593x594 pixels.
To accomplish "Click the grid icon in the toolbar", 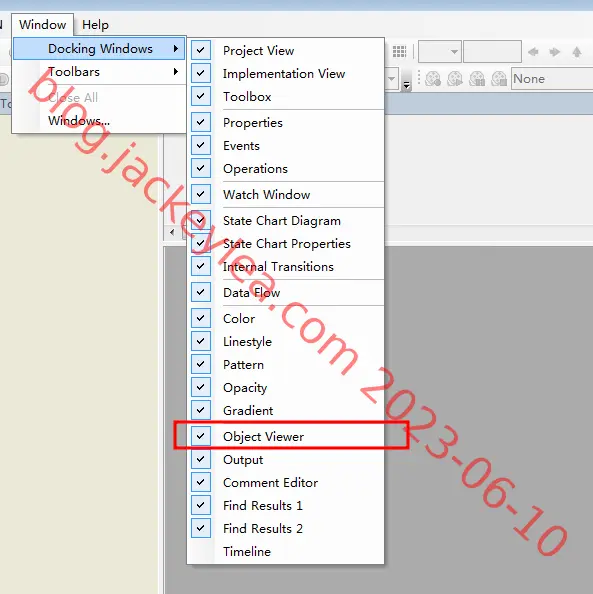I will (x=399, y=51).
